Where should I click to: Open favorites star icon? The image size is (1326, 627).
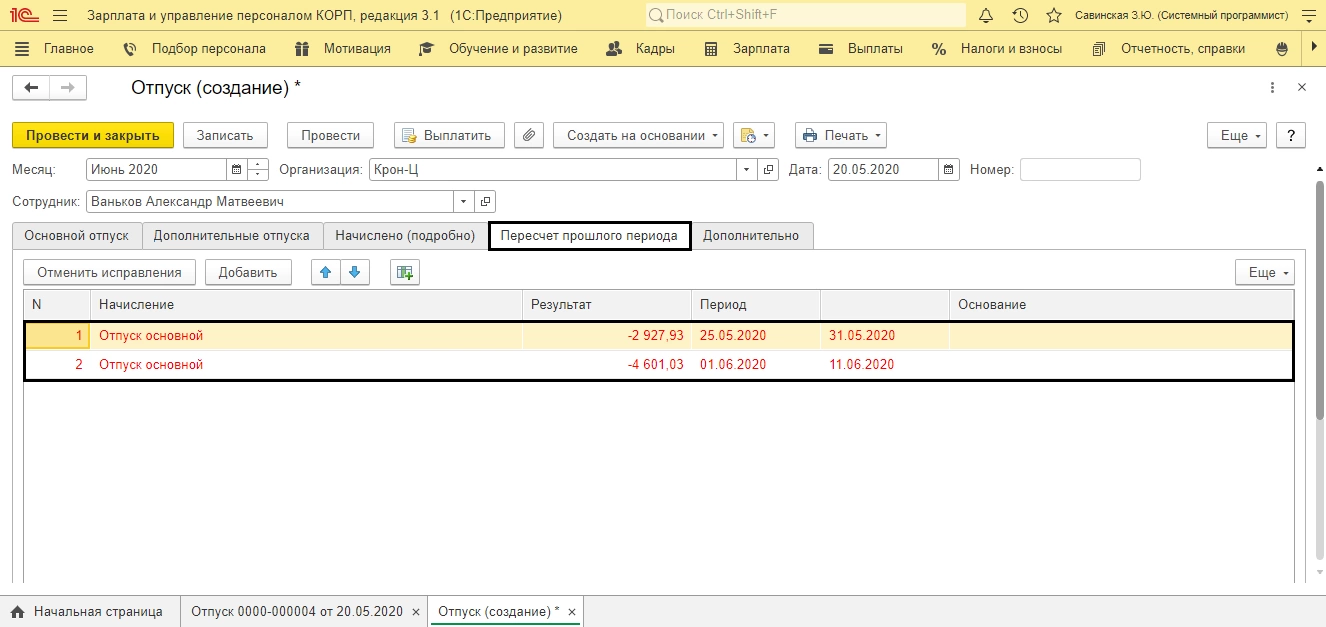point(1053,16)
